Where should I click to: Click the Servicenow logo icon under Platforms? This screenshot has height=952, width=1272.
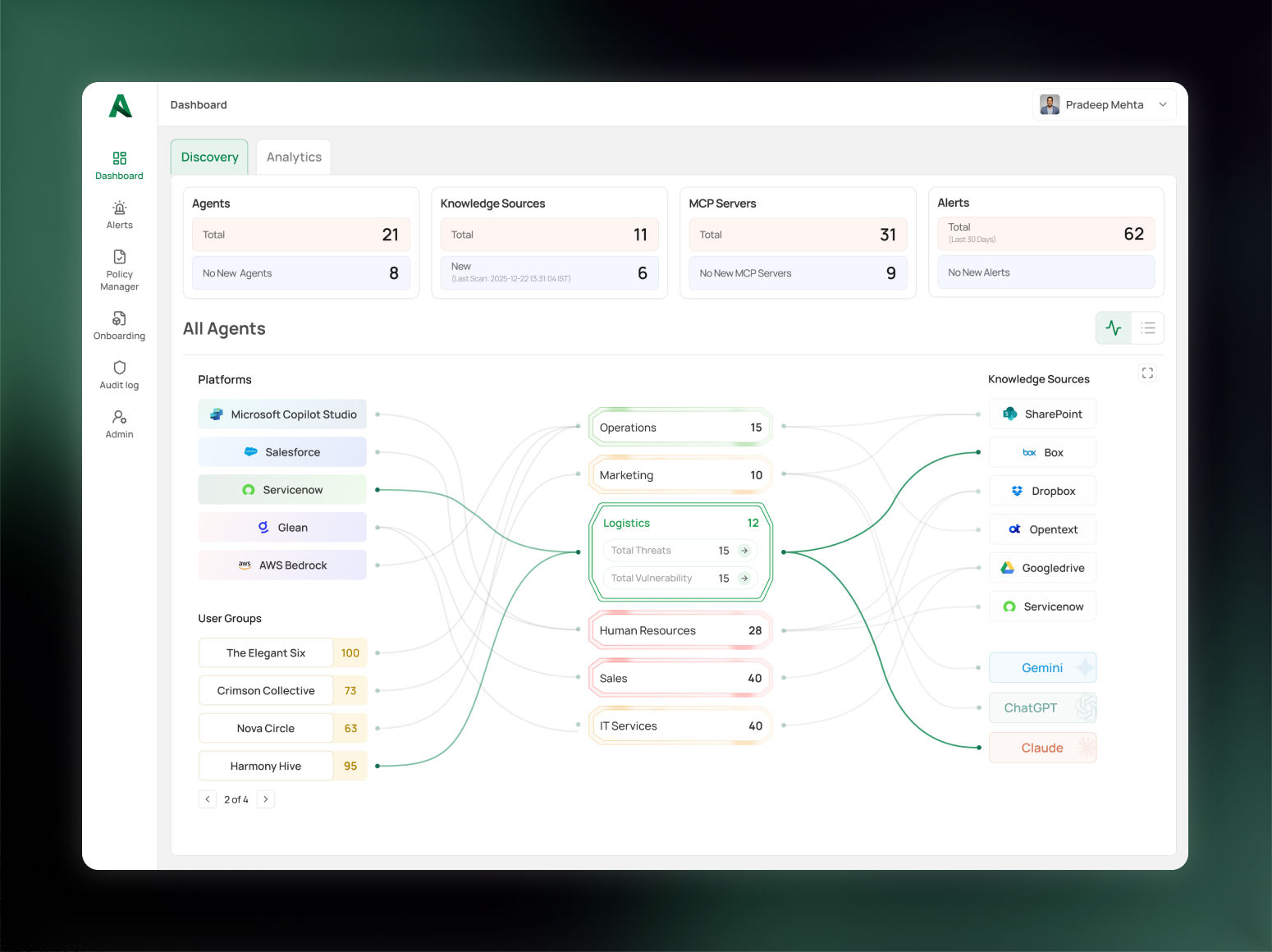(249, 490)
